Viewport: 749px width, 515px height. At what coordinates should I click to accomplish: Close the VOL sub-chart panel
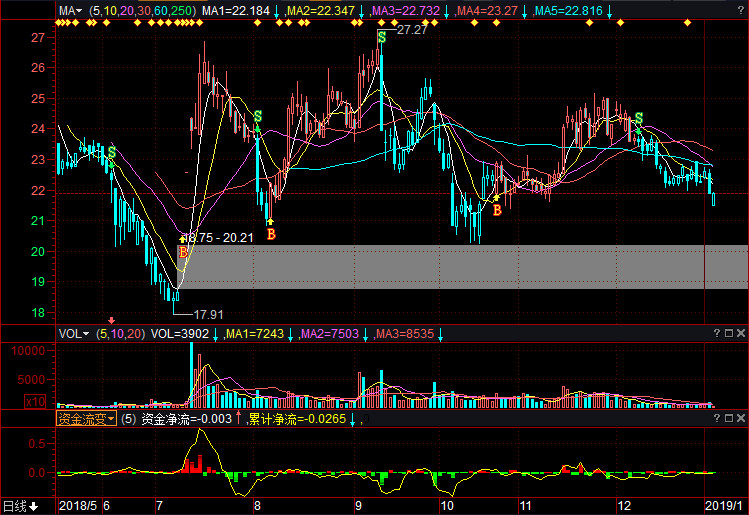pos(741,333)
